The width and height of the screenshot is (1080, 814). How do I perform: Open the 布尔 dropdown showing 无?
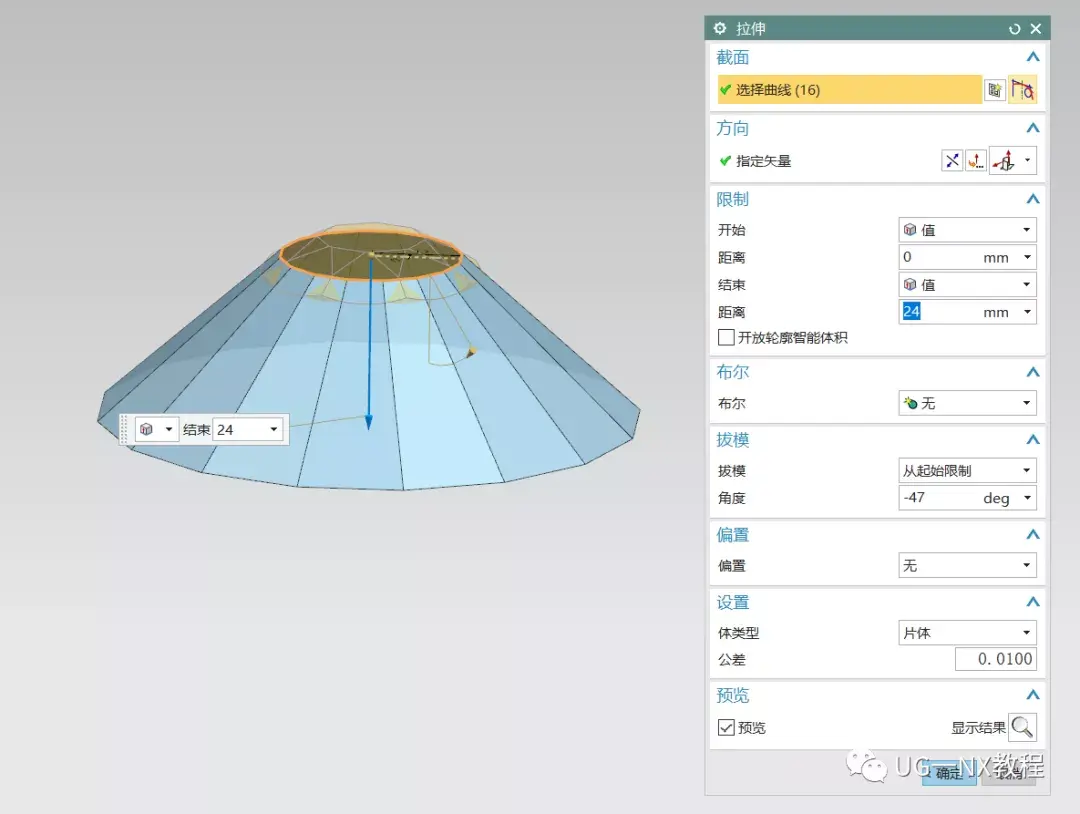[967, 403]
